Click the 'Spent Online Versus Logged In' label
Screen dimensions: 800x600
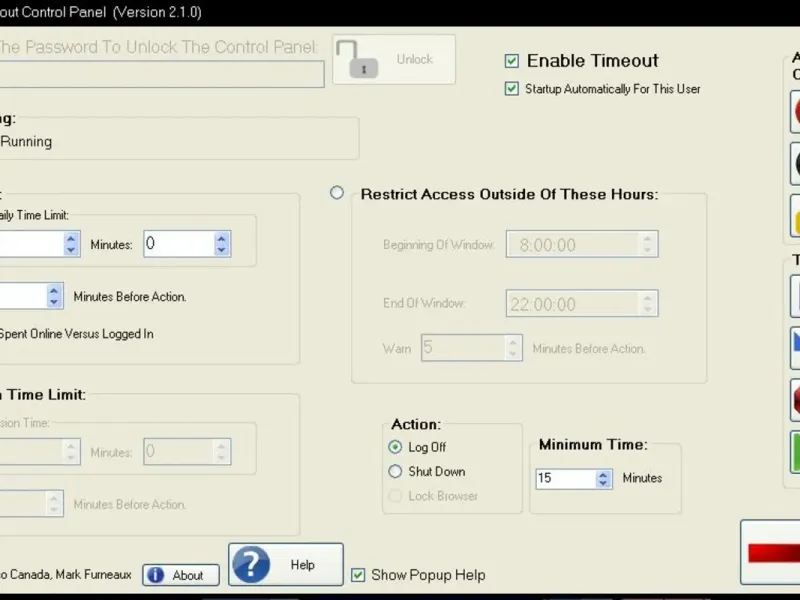pos(77,334)
